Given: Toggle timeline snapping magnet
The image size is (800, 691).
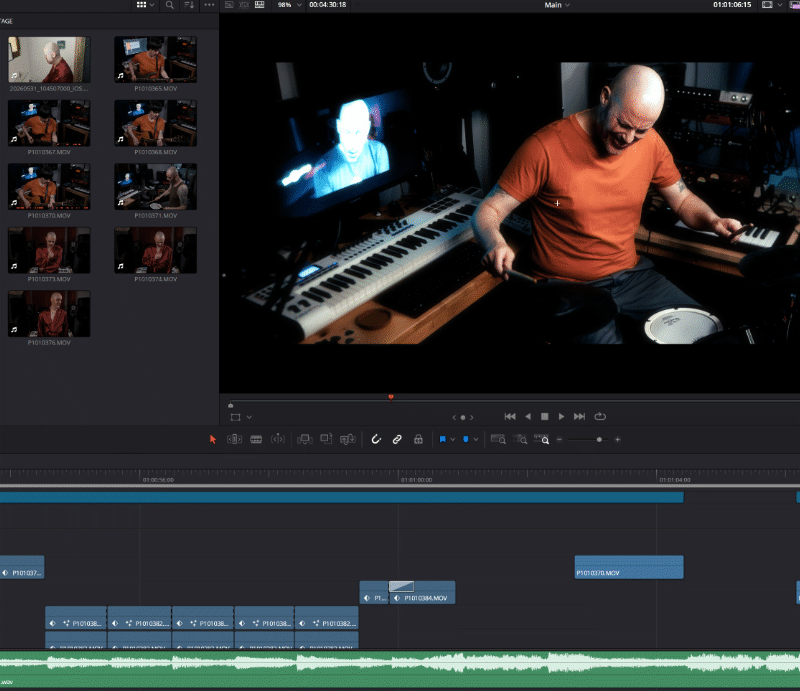Looking at the screenshot, I should (x=376, y=439).
